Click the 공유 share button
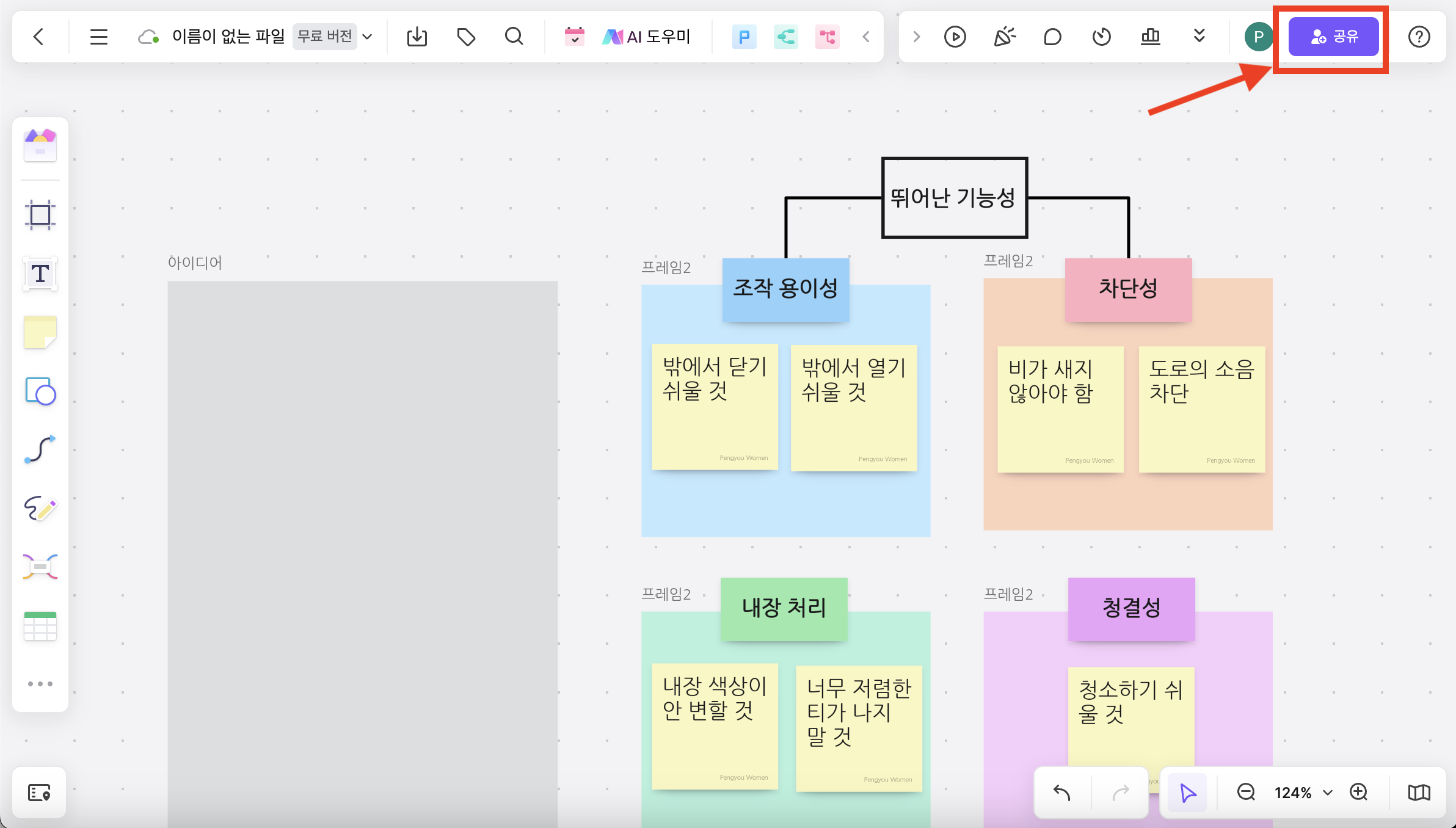Image resolution: width=1456 pixels, height=828 pixels. 1333,37
